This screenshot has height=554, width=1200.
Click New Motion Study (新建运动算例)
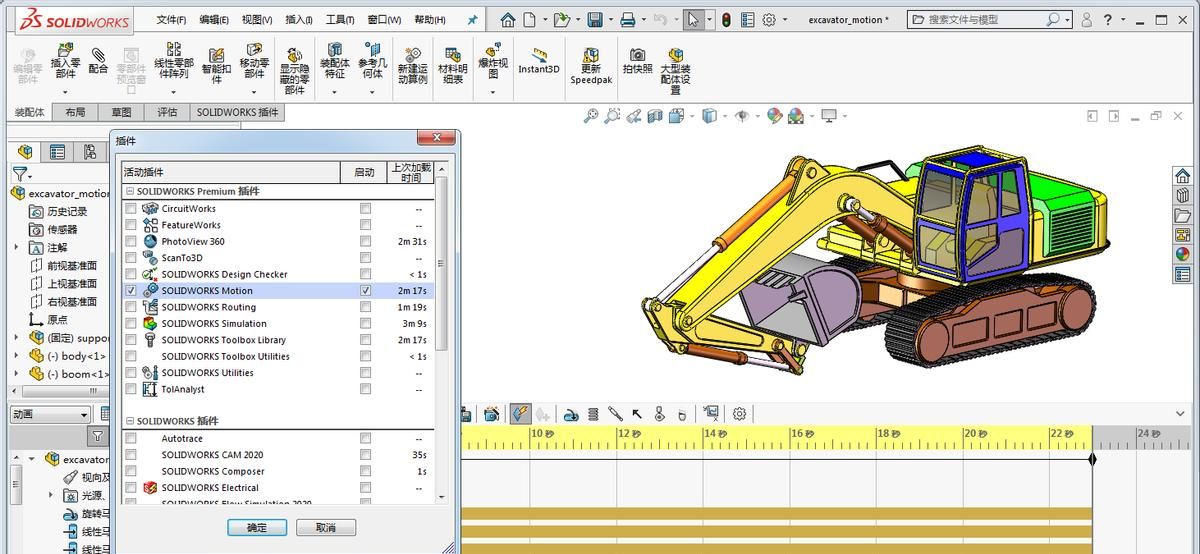click(412, 65)
